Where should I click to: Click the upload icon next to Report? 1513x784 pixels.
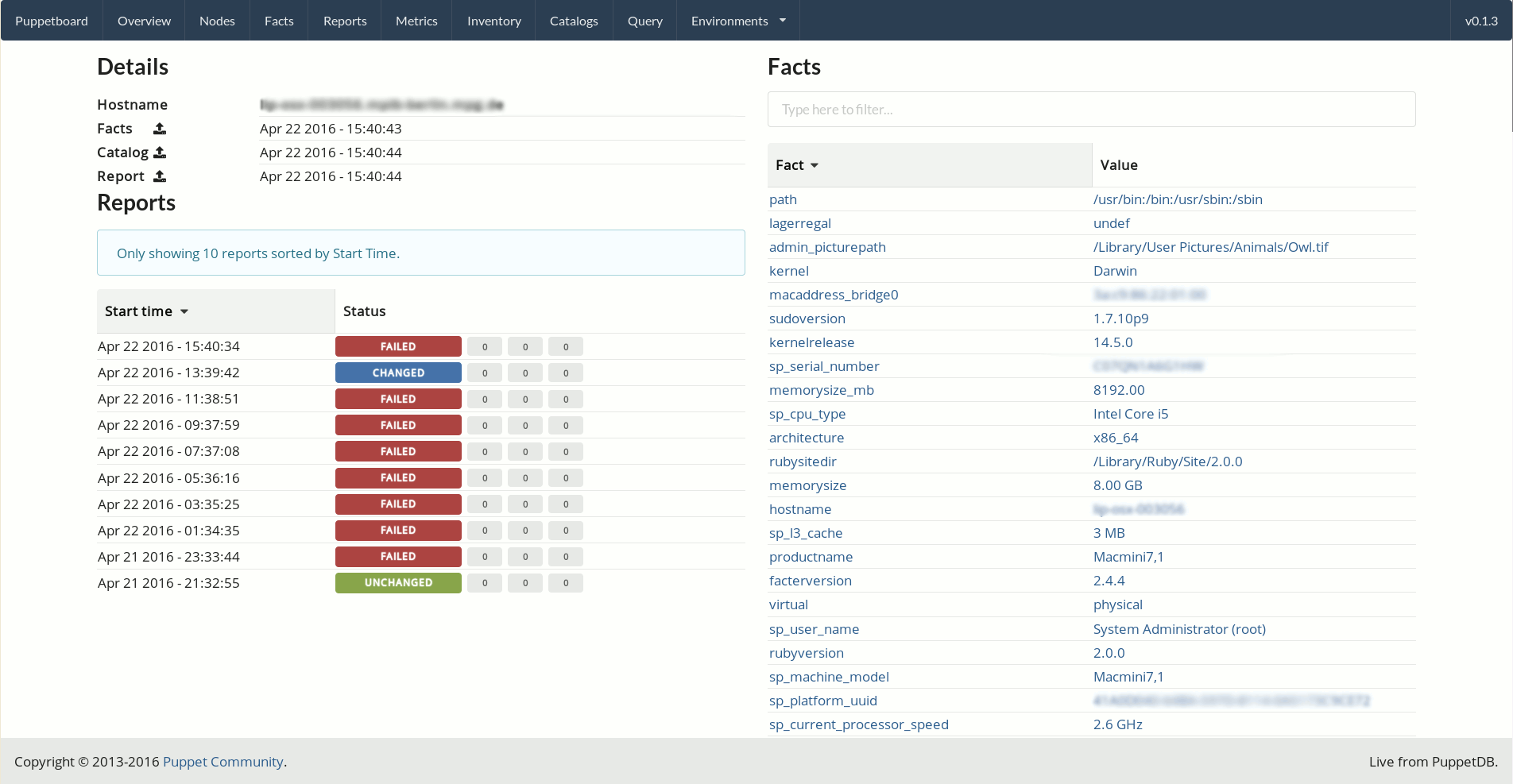tap(159, 176)
